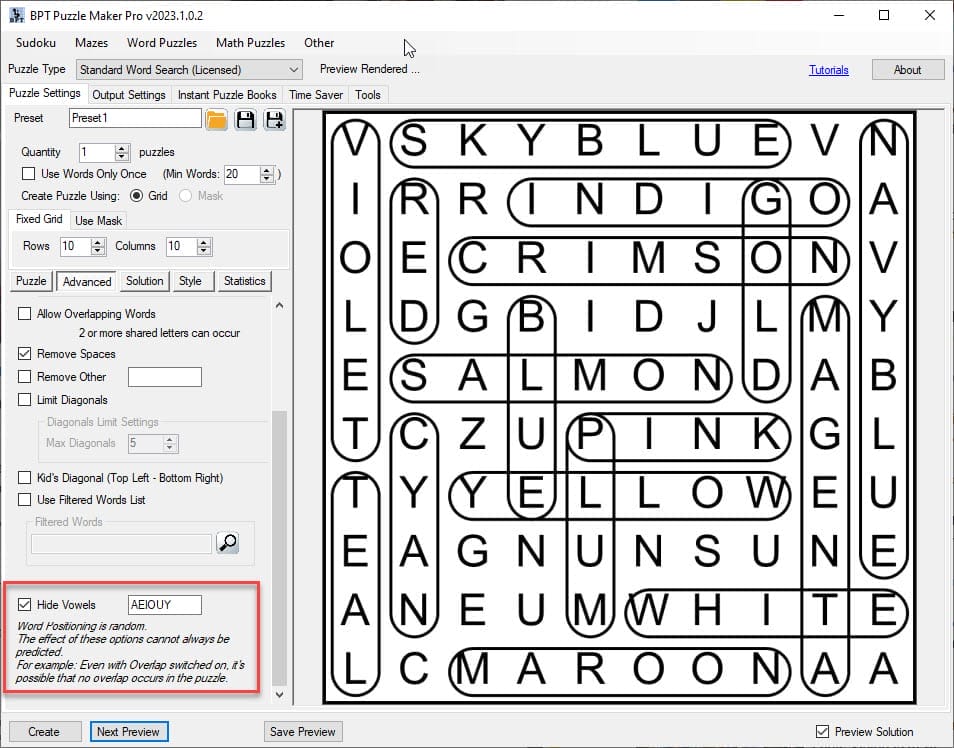Click the app icon in title bar
The width and height of the screenshot is (954, 748).
click(x=16, y=15)
